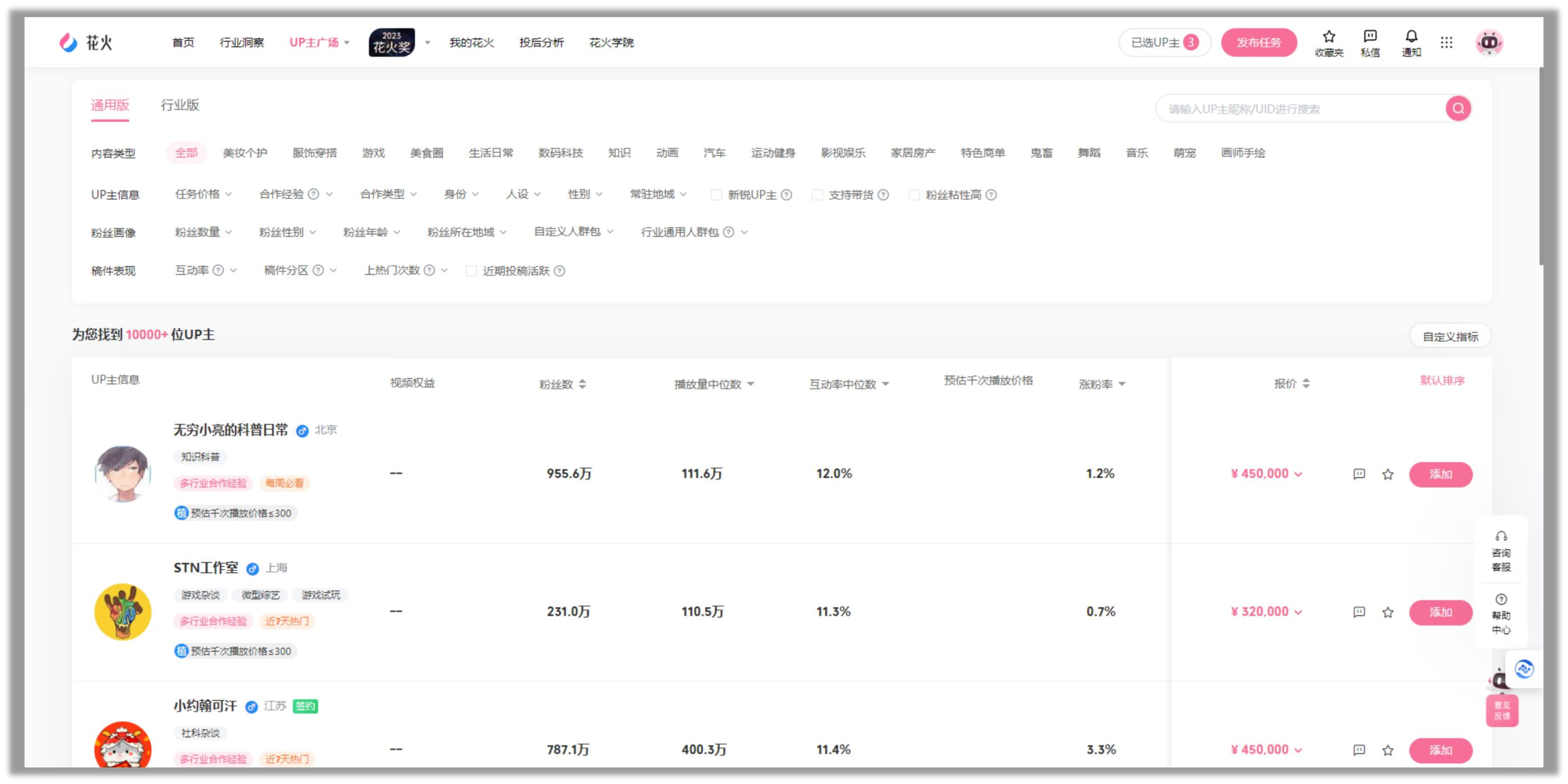This screenshot has width=1568, height=784.
Task: Click the 花火 logo icon
Action: [x=68, y=42]
